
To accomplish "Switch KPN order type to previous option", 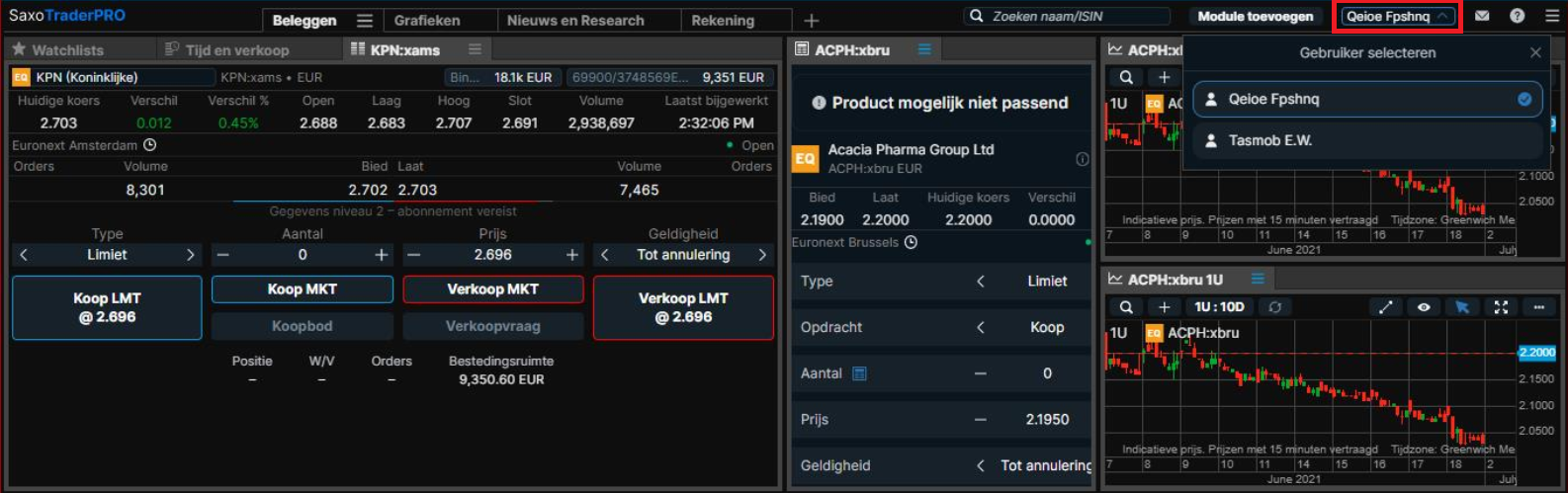I will tap(24, 255).
